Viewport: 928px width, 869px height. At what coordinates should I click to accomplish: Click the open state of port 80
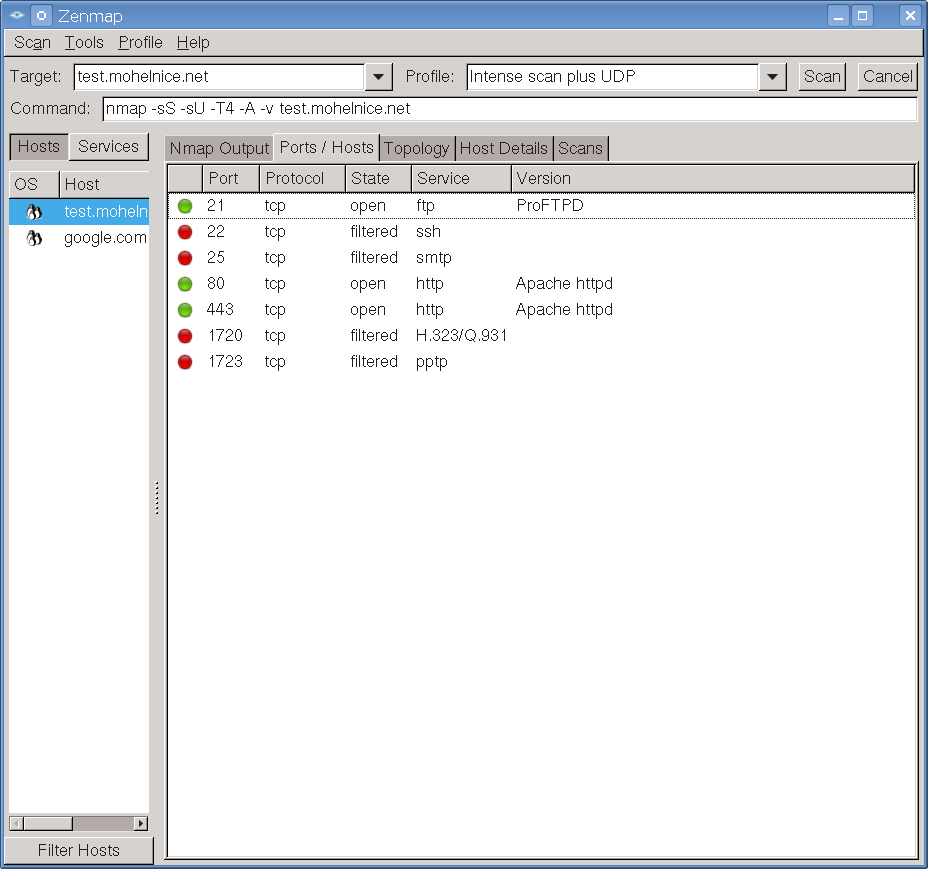[368, 284]
